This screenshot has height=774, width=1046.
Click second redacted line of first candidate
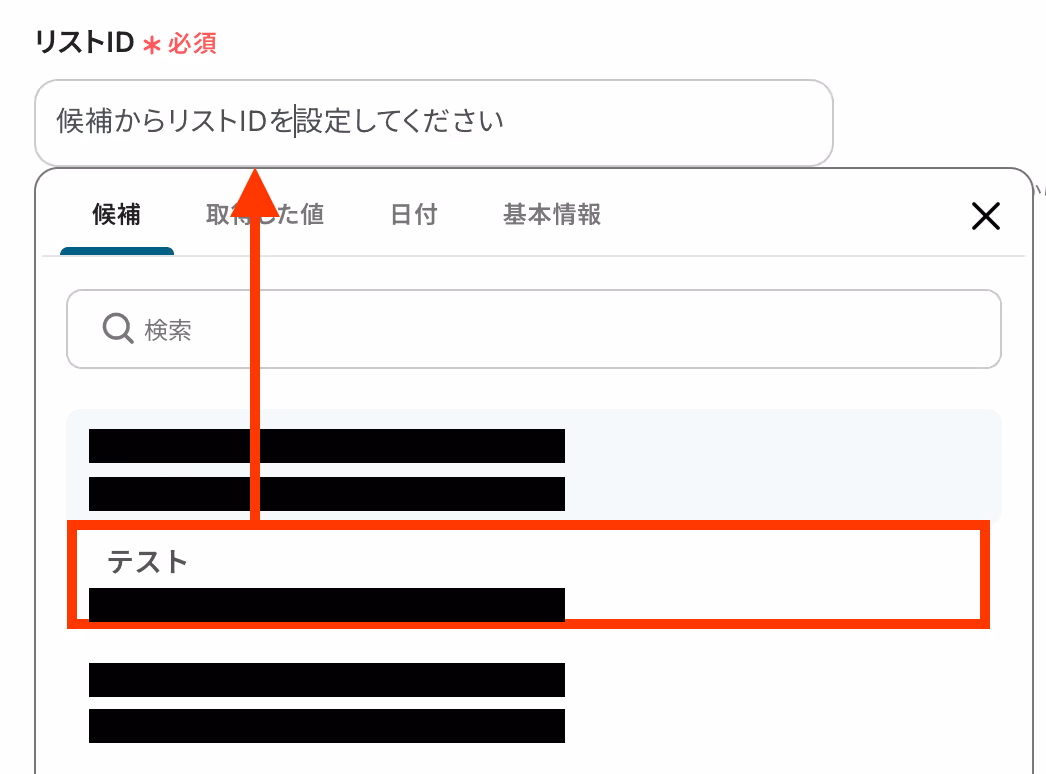(x=327, y=494)
